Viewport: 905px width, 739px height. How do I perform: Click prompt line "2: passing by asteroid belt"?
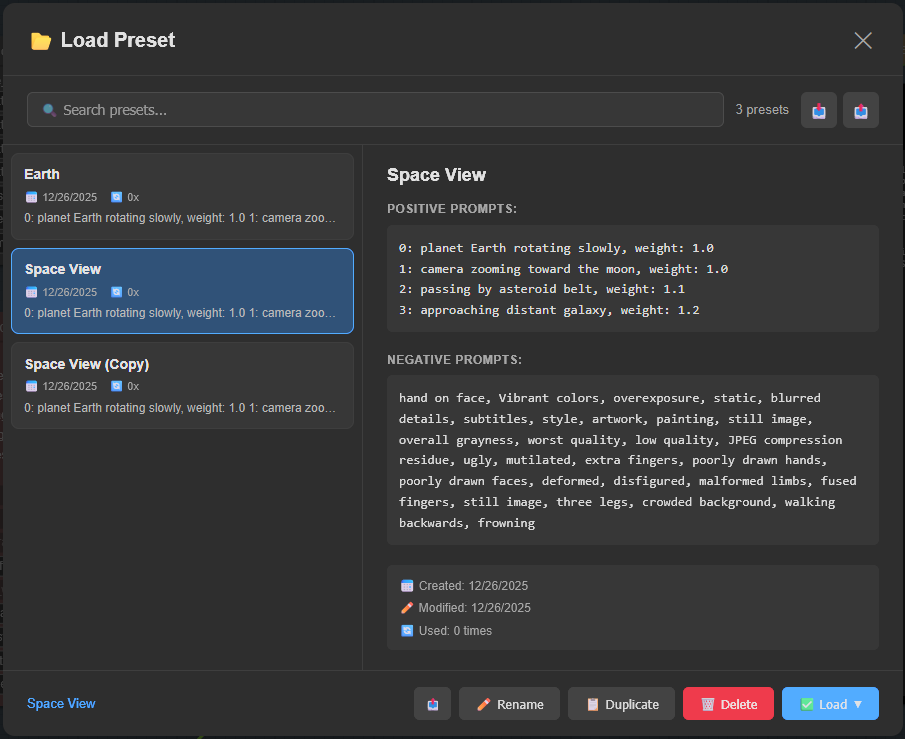click(541, 289)
